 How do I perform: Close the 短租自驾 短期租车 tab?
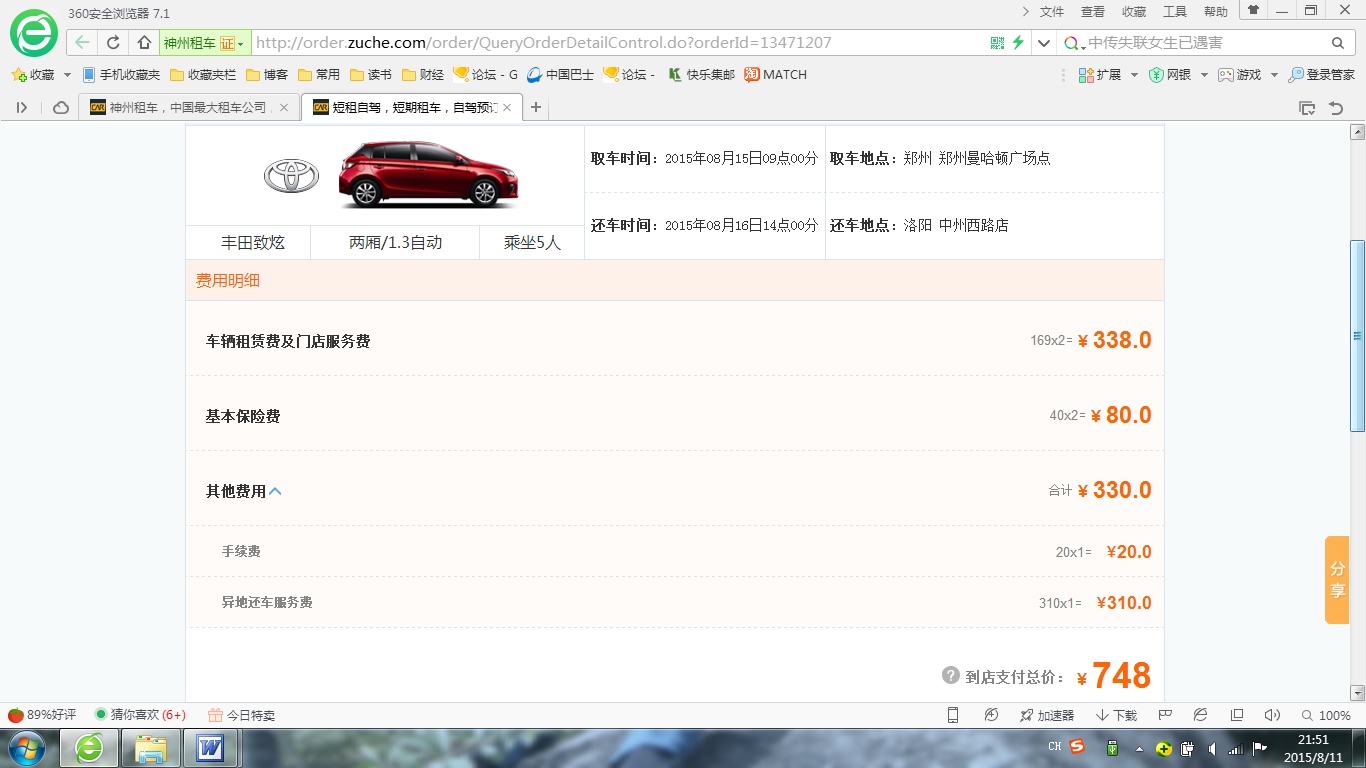pyautogui.click(x=507, y=107)
